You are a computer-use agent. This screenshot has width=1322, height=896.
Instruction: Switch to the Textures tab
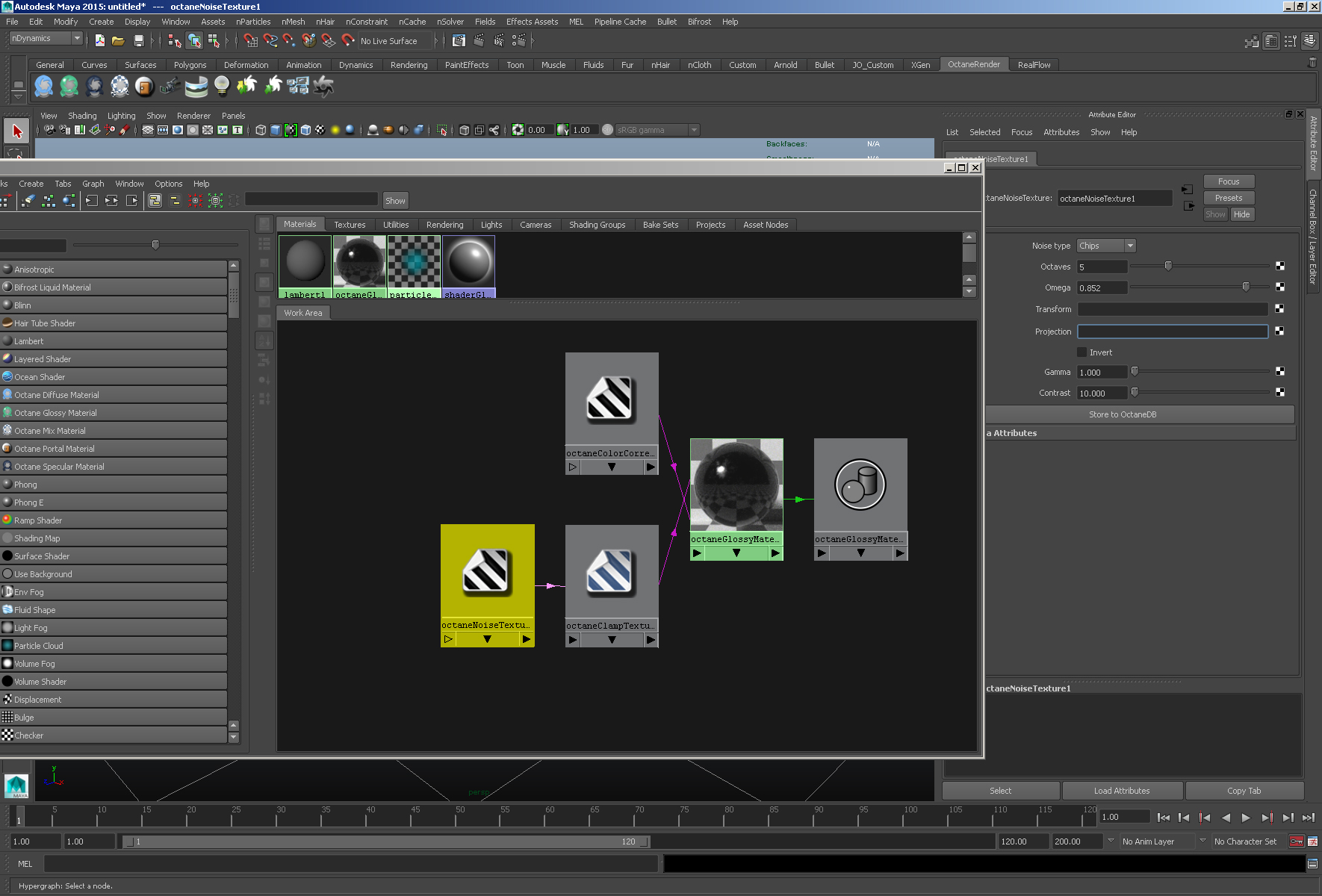350,225
